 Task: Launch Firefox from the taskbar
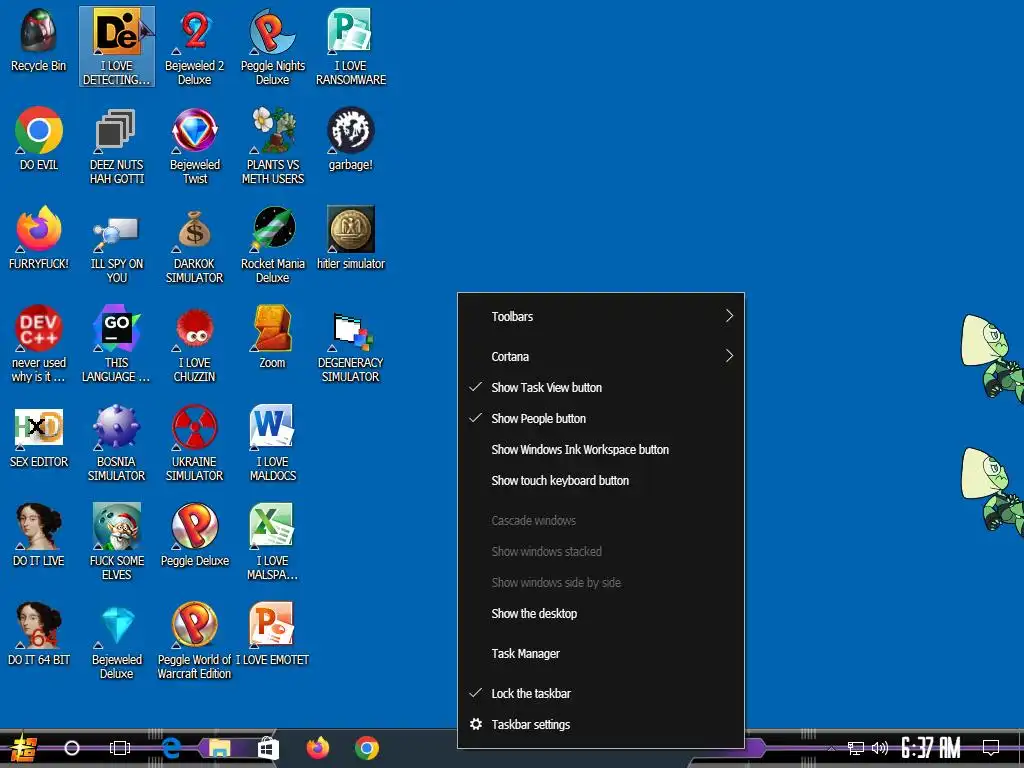coord(318,748)
